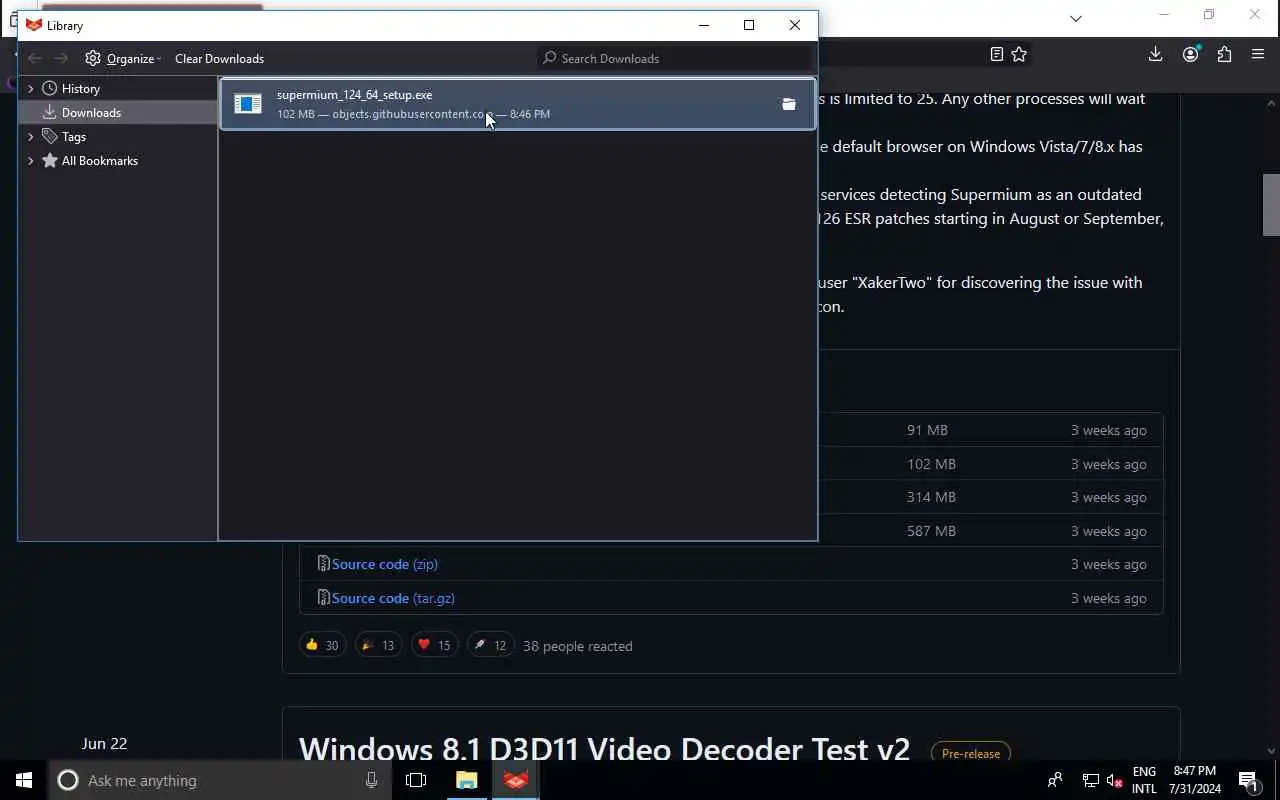Select History in Library sidebar

(x=80, y=89)
